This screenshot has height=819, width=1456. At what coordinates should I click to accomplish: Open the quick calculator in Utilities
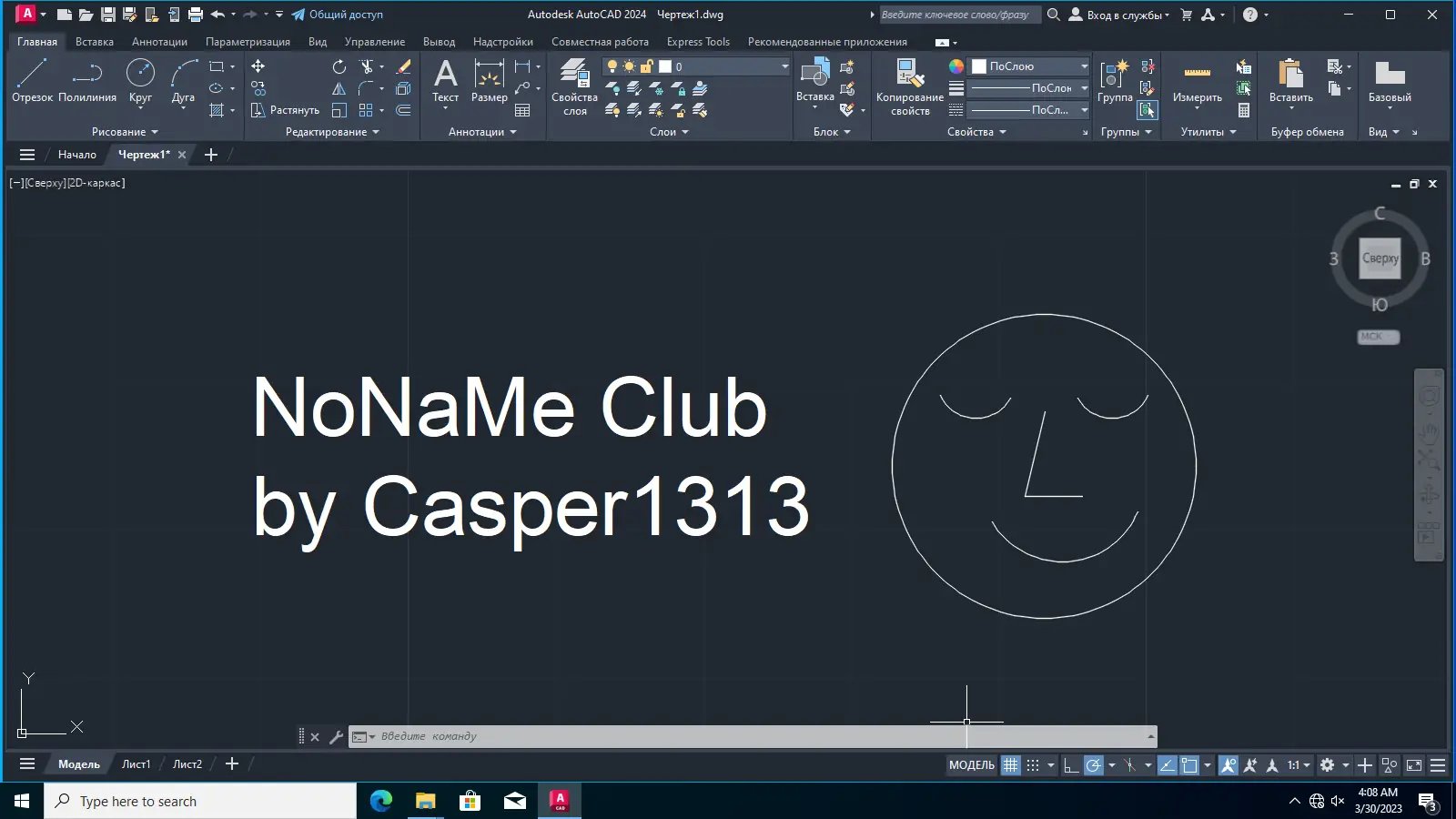[1244, 110]
